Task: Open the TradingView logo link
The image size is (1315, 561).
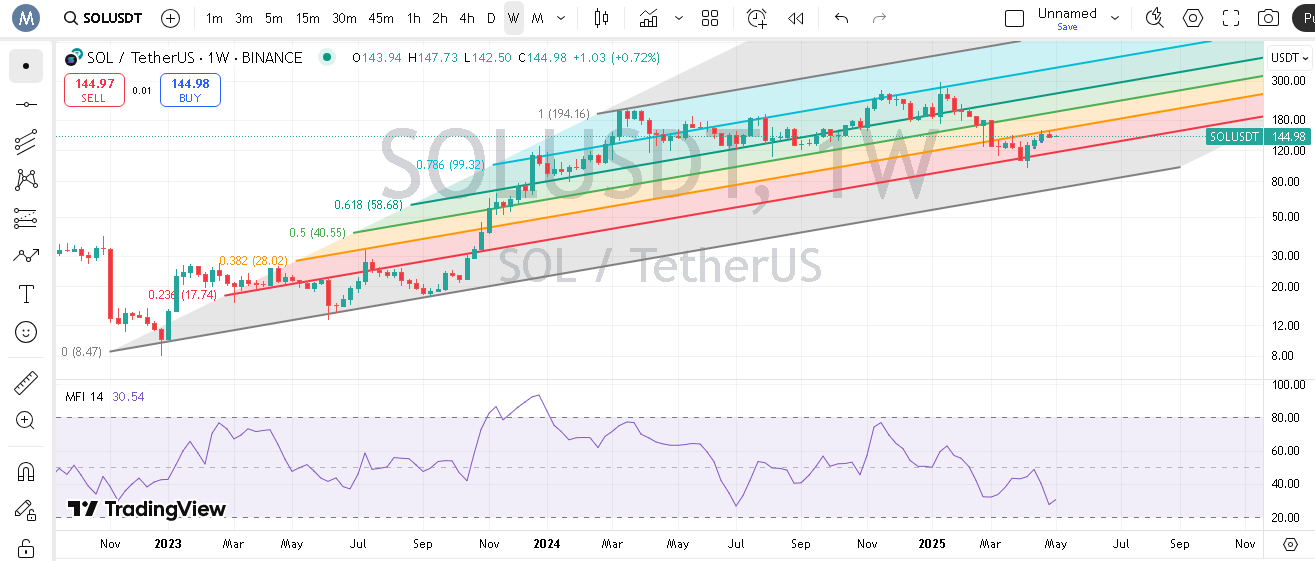Action: pos(147,509)
